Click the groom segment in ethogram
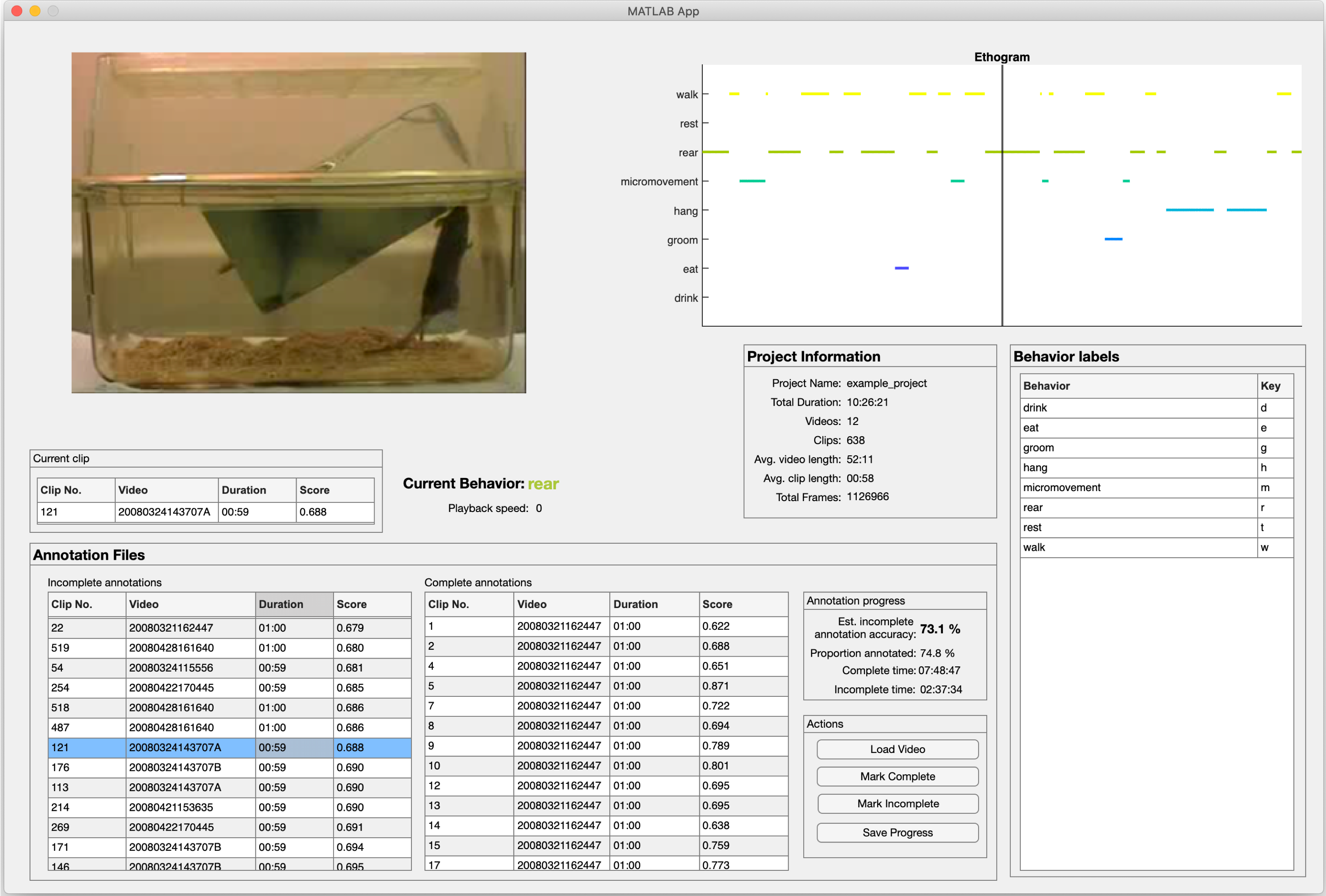This screenshot has width=1326, height=896. tap(1113, 239)
